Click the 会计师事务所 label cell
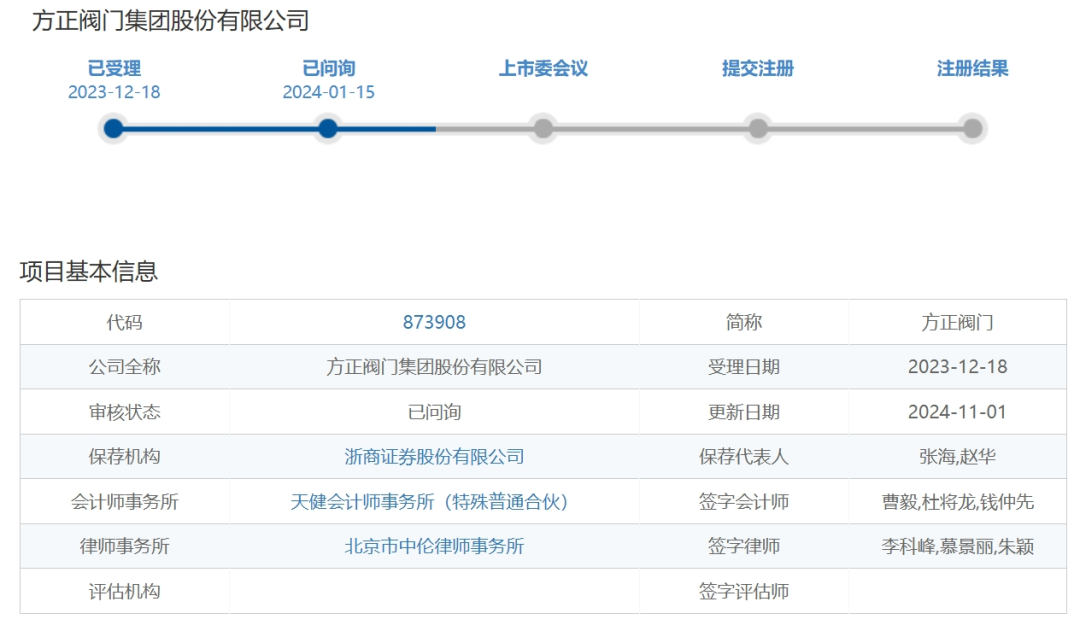 click(x=125, y=502)
